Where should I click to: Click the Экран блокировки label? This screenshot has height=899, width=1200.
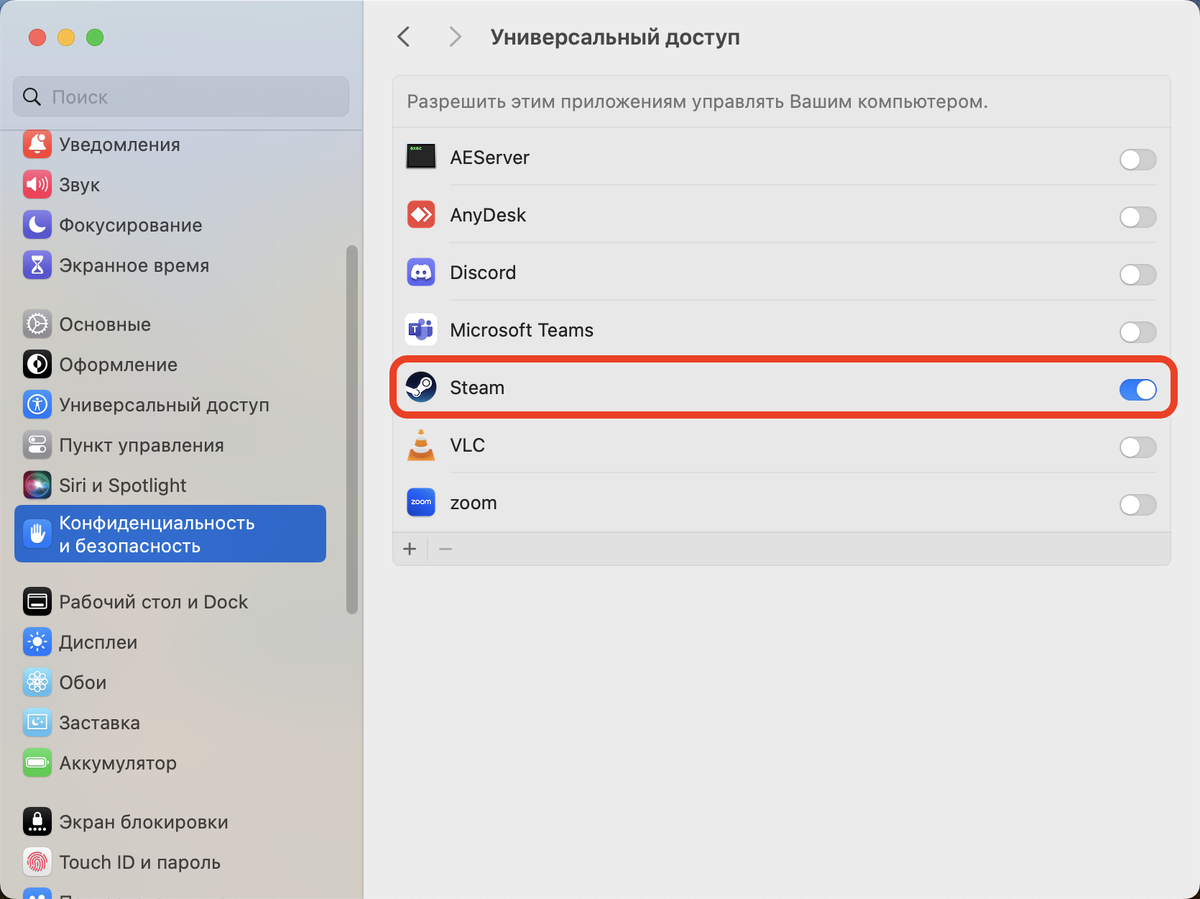144,822
